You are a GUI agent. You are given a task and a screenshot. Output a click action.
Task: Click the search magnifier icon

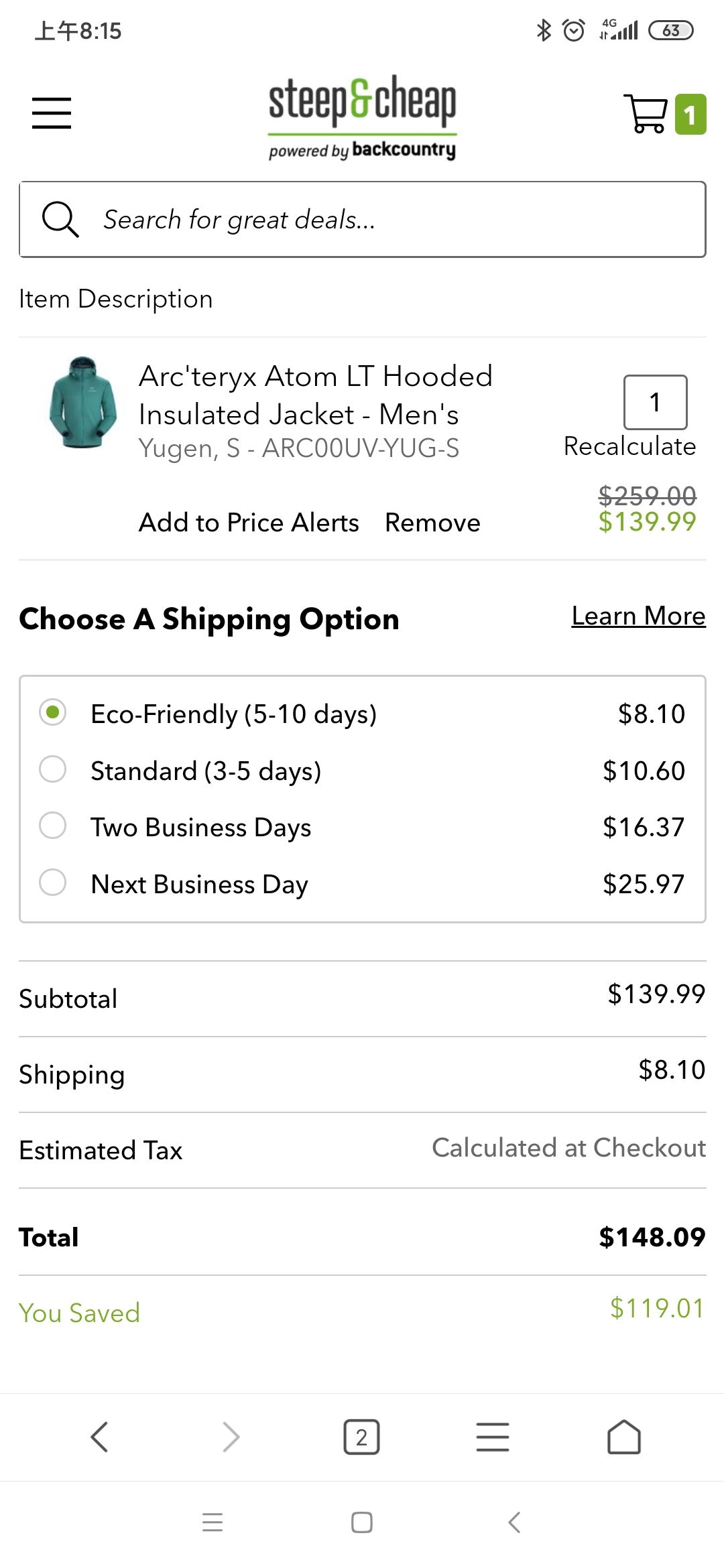[60, 219]
